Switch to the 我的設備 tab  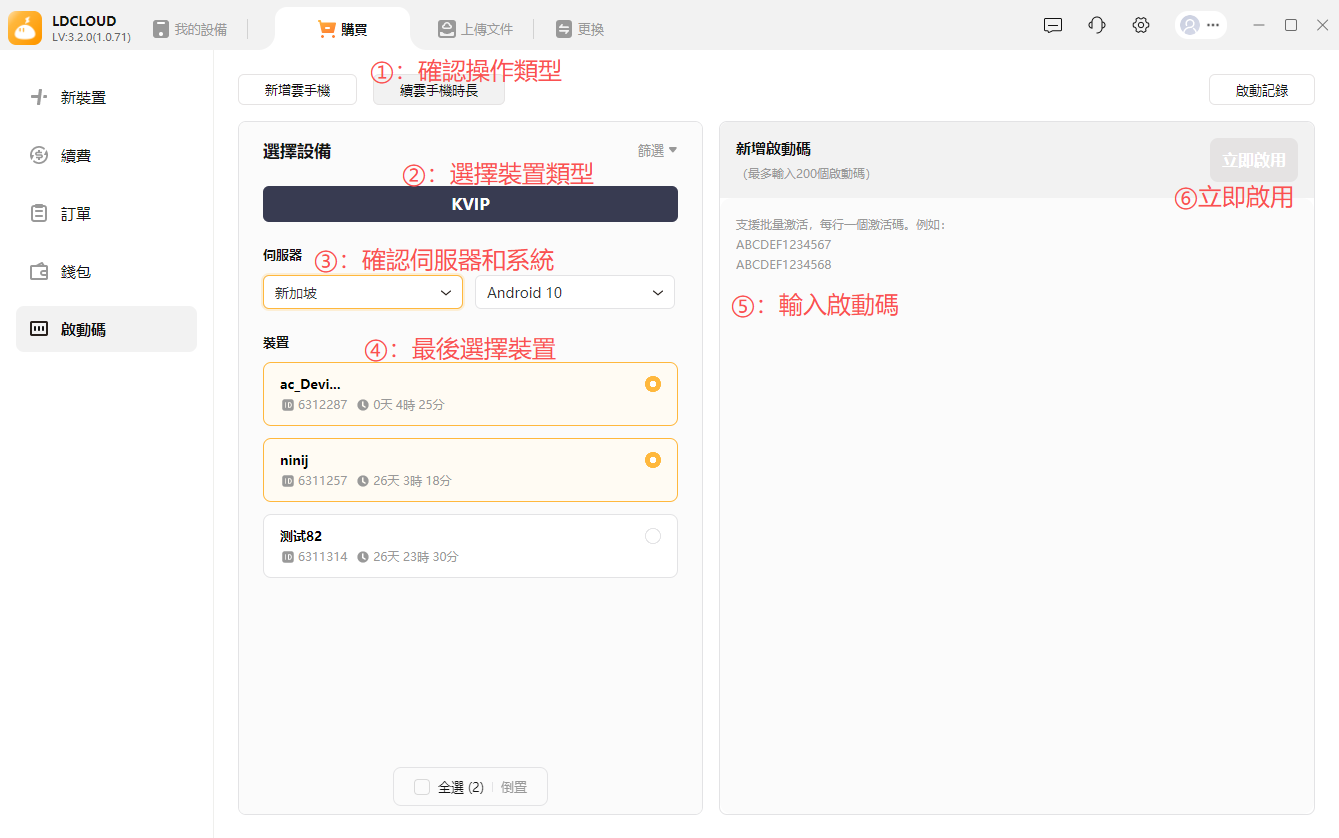pos(190,29)
